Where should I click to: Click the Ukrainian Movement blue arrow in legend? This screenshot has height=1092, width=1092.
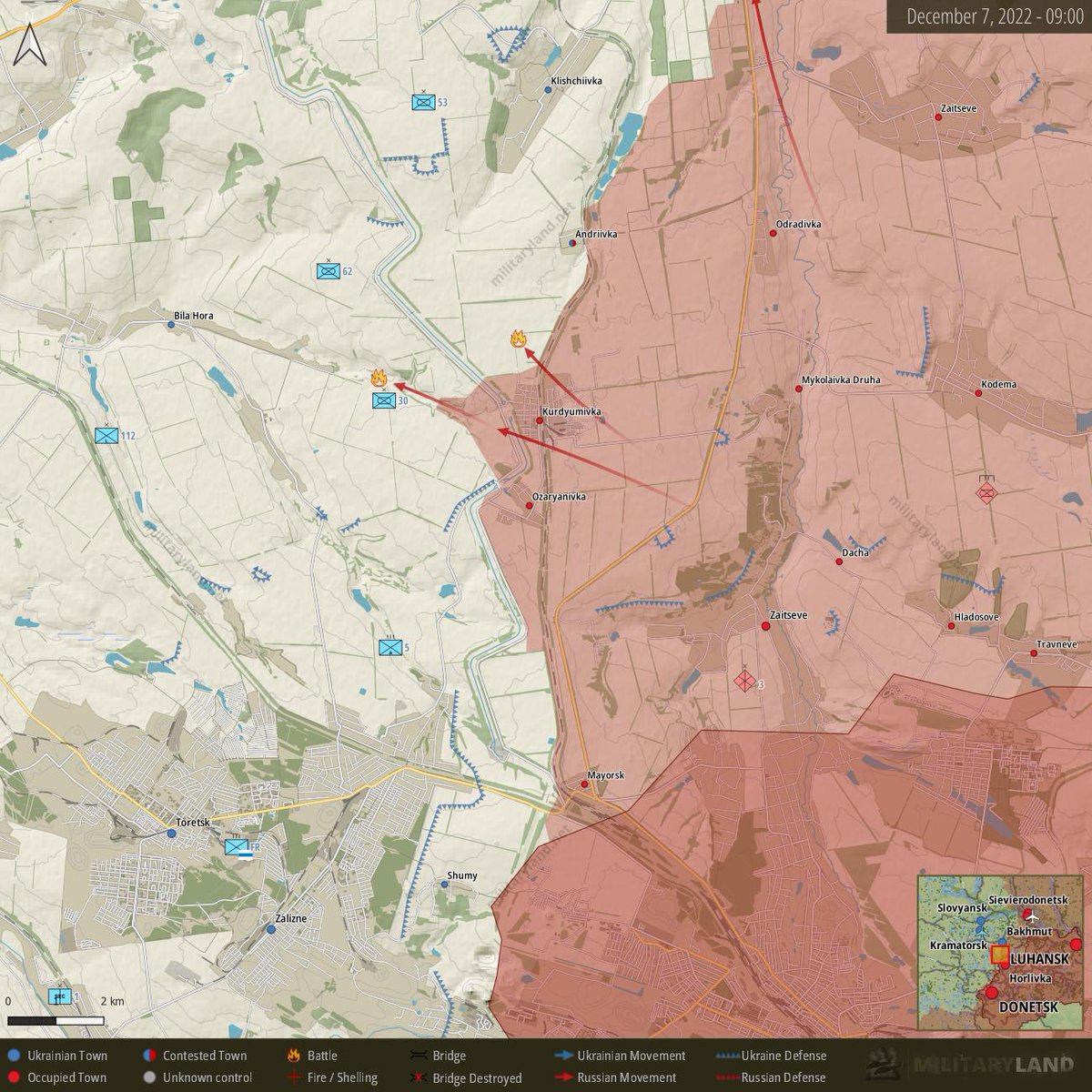tap(564, 1056)
